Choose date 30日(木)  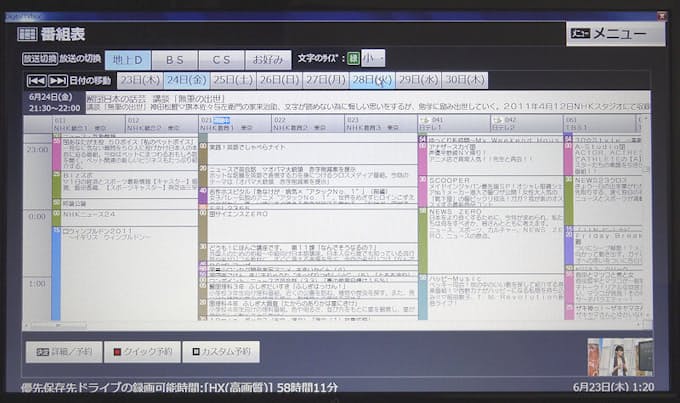[464, 80]
